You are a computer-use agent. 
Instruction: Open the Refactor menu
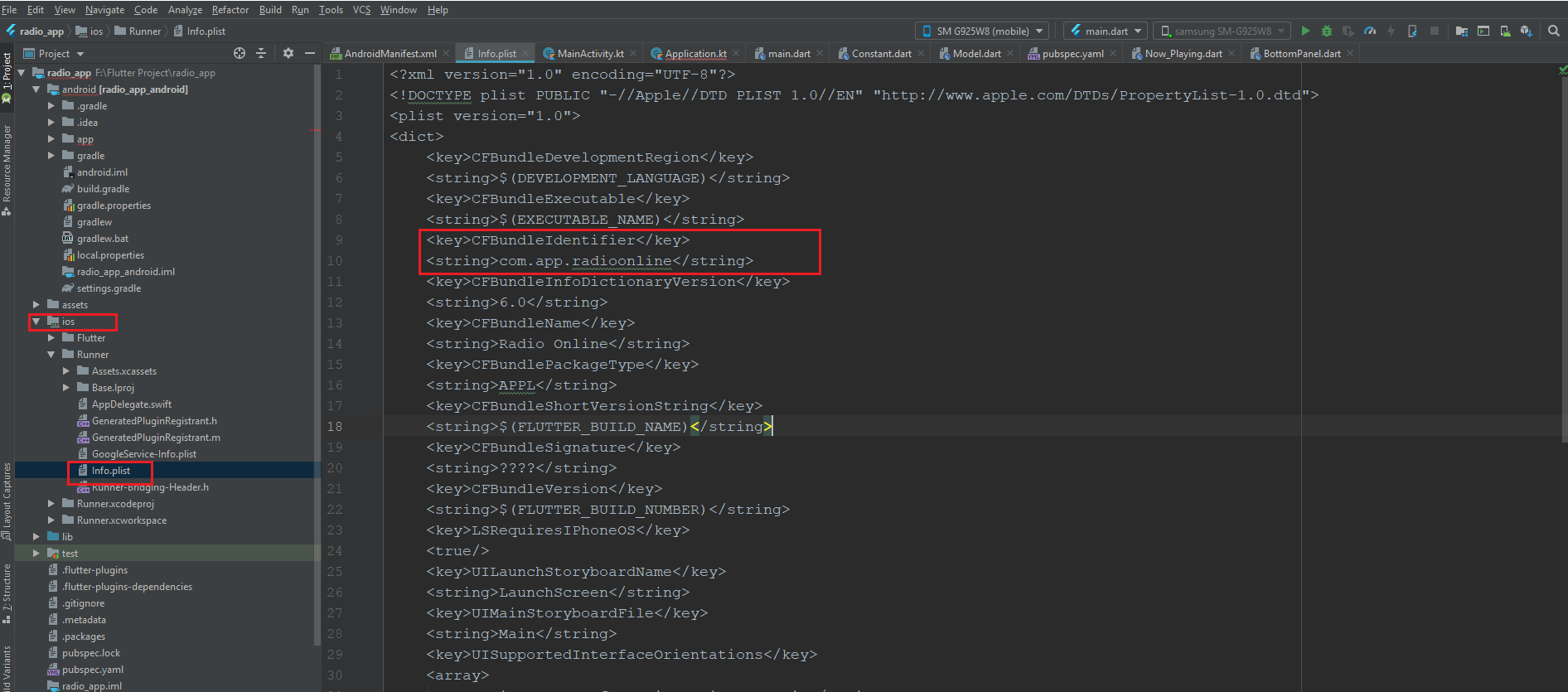[x=230, y=10]
